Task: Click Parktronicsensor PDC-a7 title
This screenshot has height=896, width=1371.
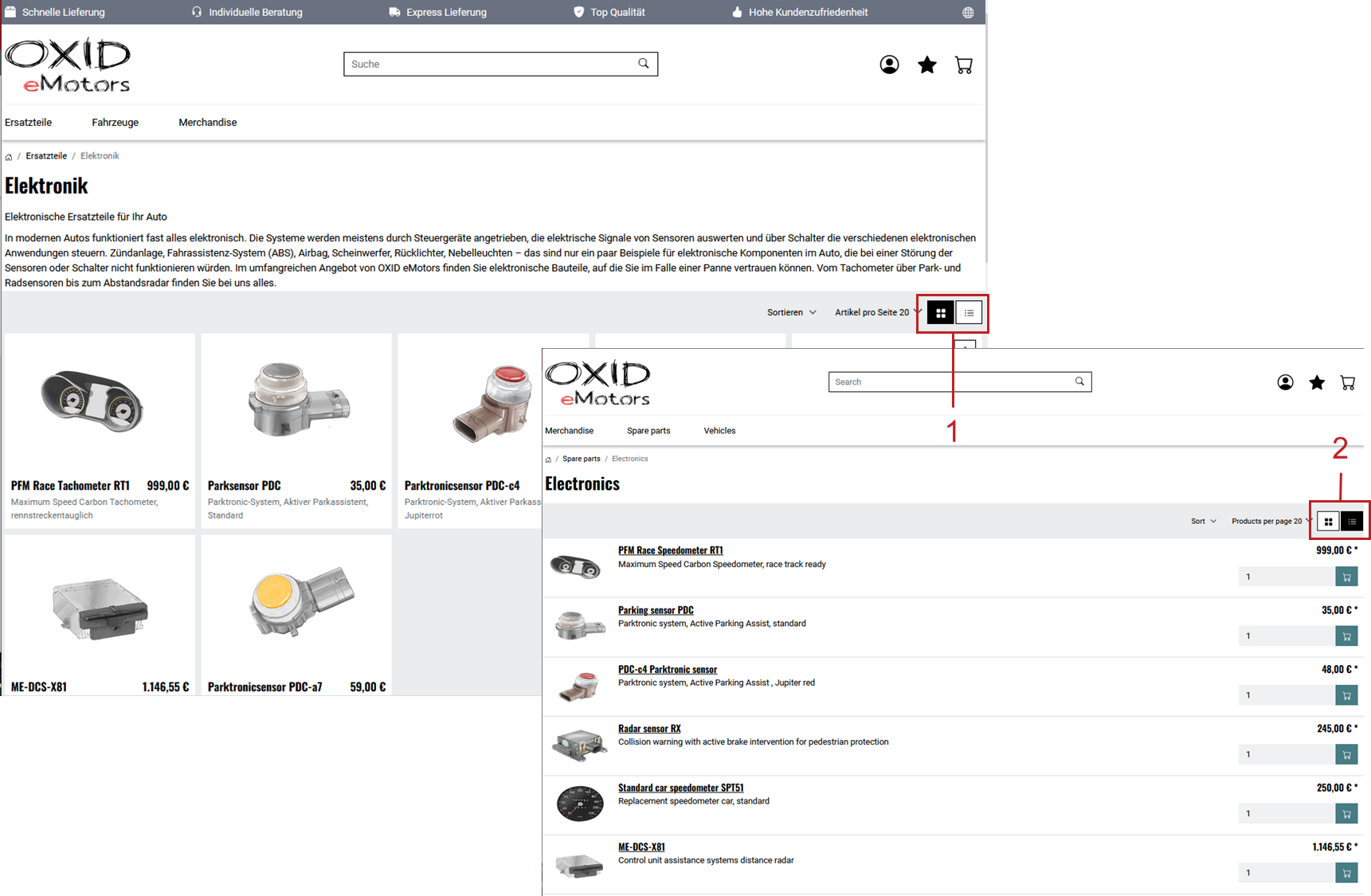Action: pos(265,687)
